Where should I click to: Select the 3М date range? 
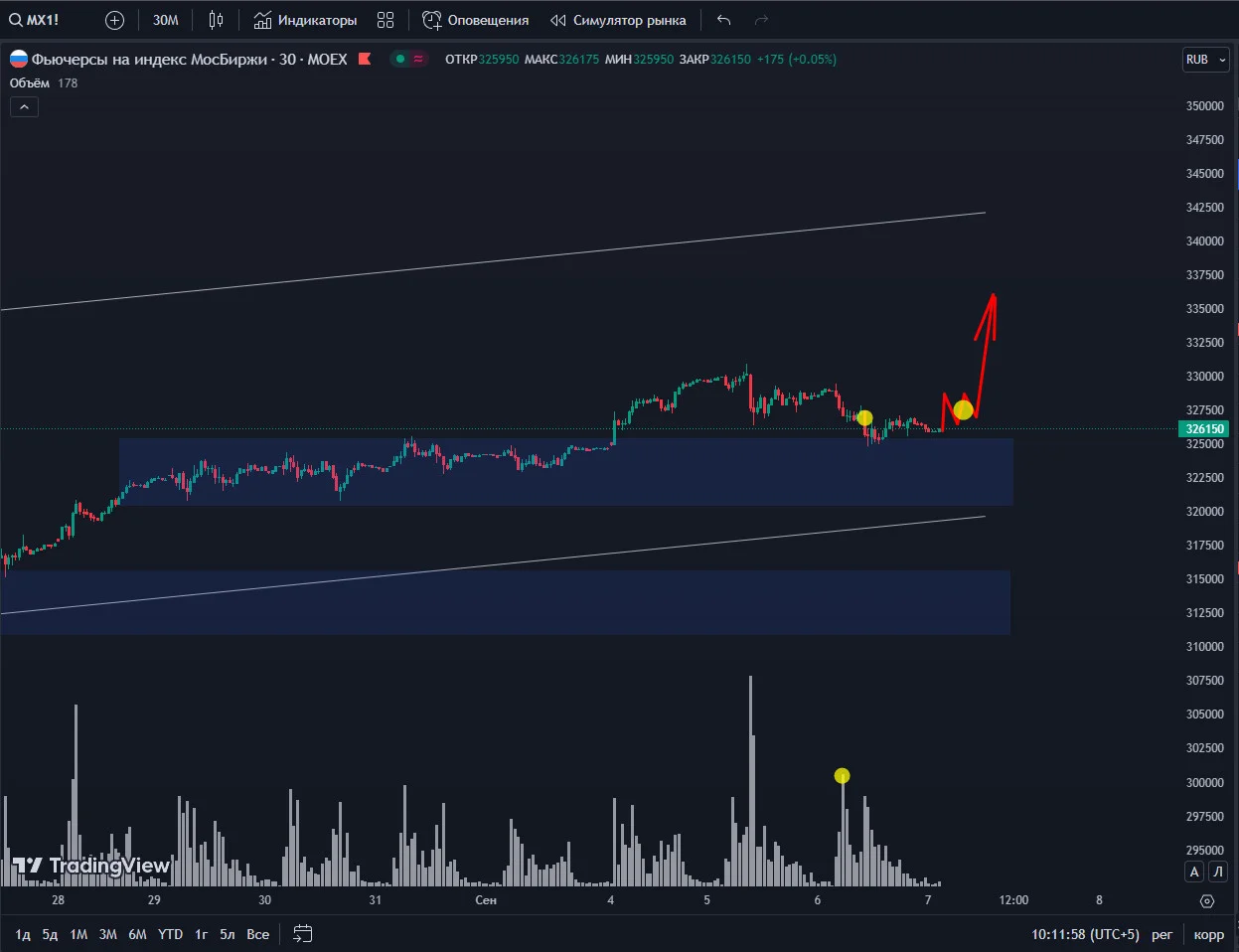tap(108, 934)
